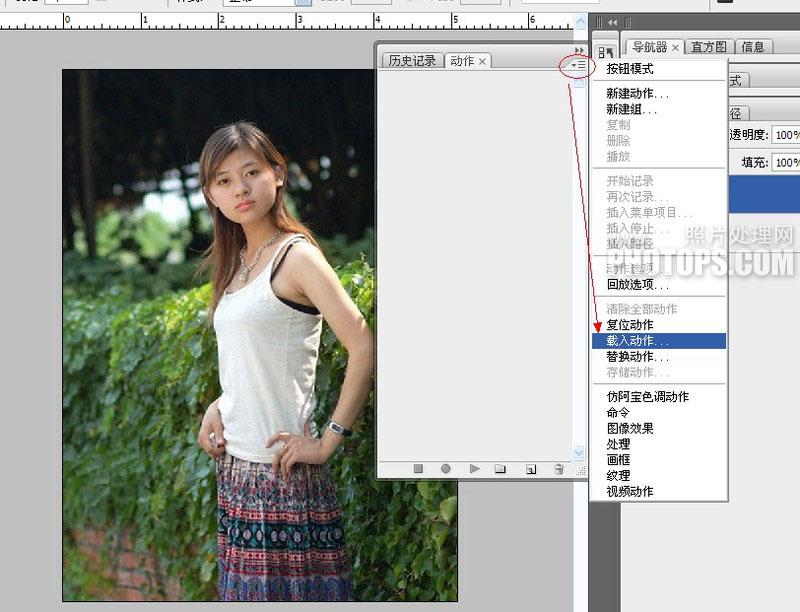Switch to the 历史记录 tab
The image size is (800, 612).
[x=412, y=61]
